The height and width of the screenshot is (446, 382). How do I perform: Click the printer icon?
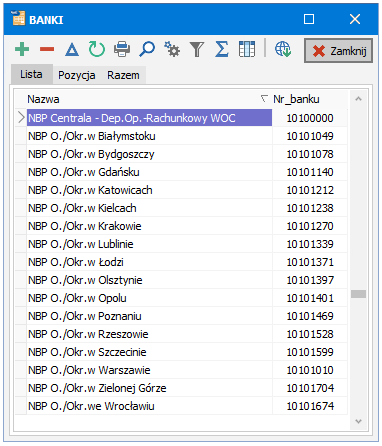click(x=122, y=49)
